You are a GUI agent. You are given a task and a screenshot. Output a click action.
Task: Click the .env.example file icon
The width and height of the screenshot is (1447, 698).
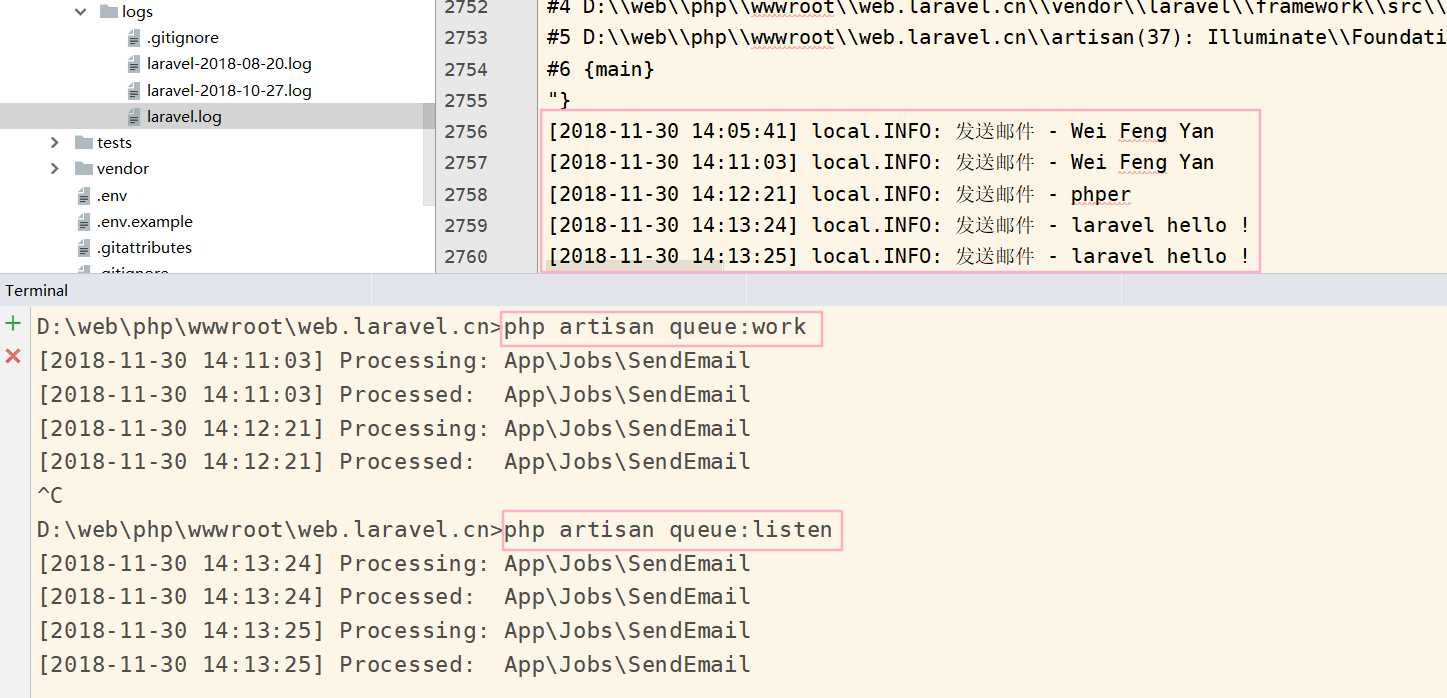point(84,221)
